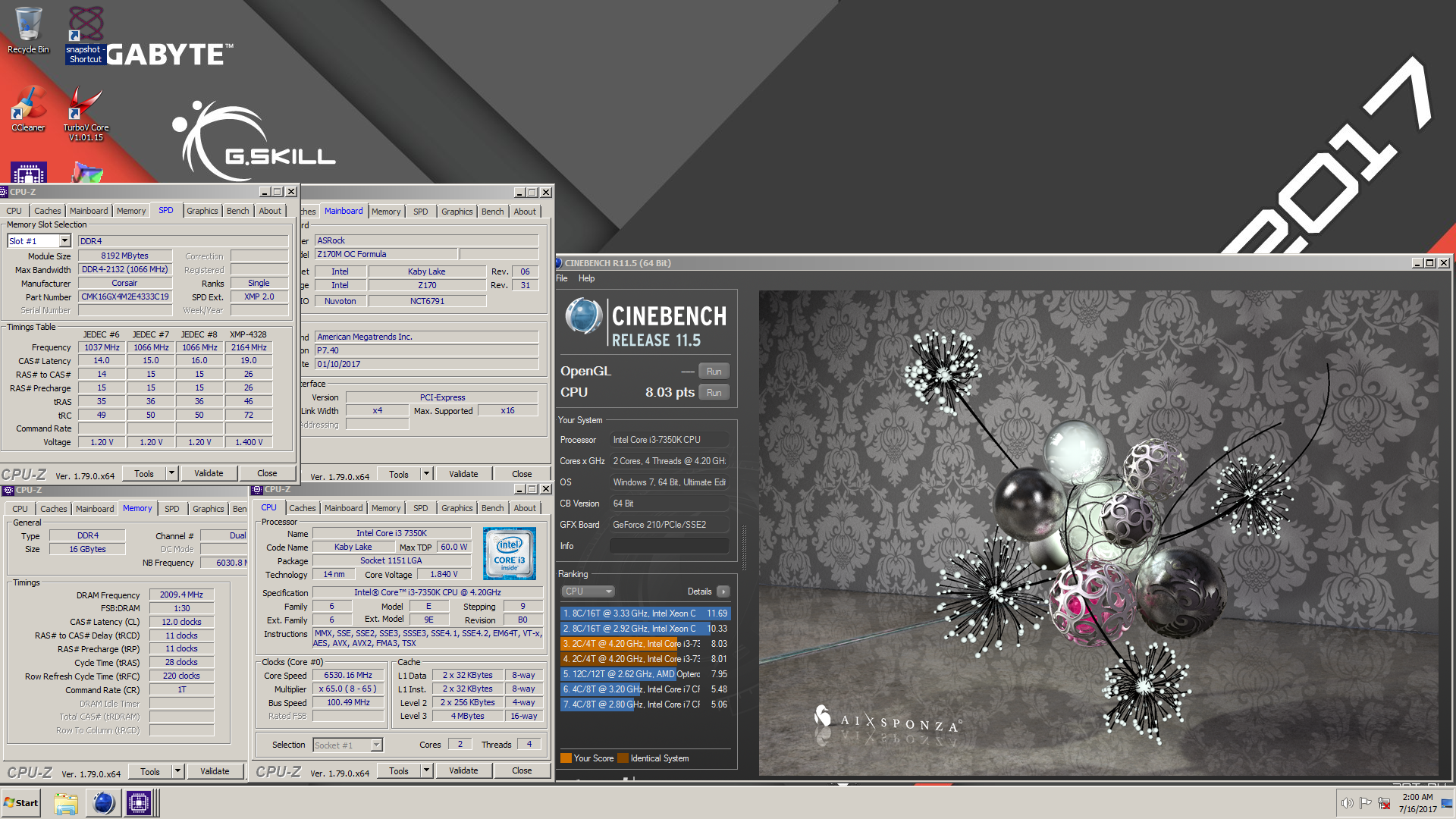Click the DRAM Frequency value 2009.4 MHz

pyautogui.click(x=181, y=595)
